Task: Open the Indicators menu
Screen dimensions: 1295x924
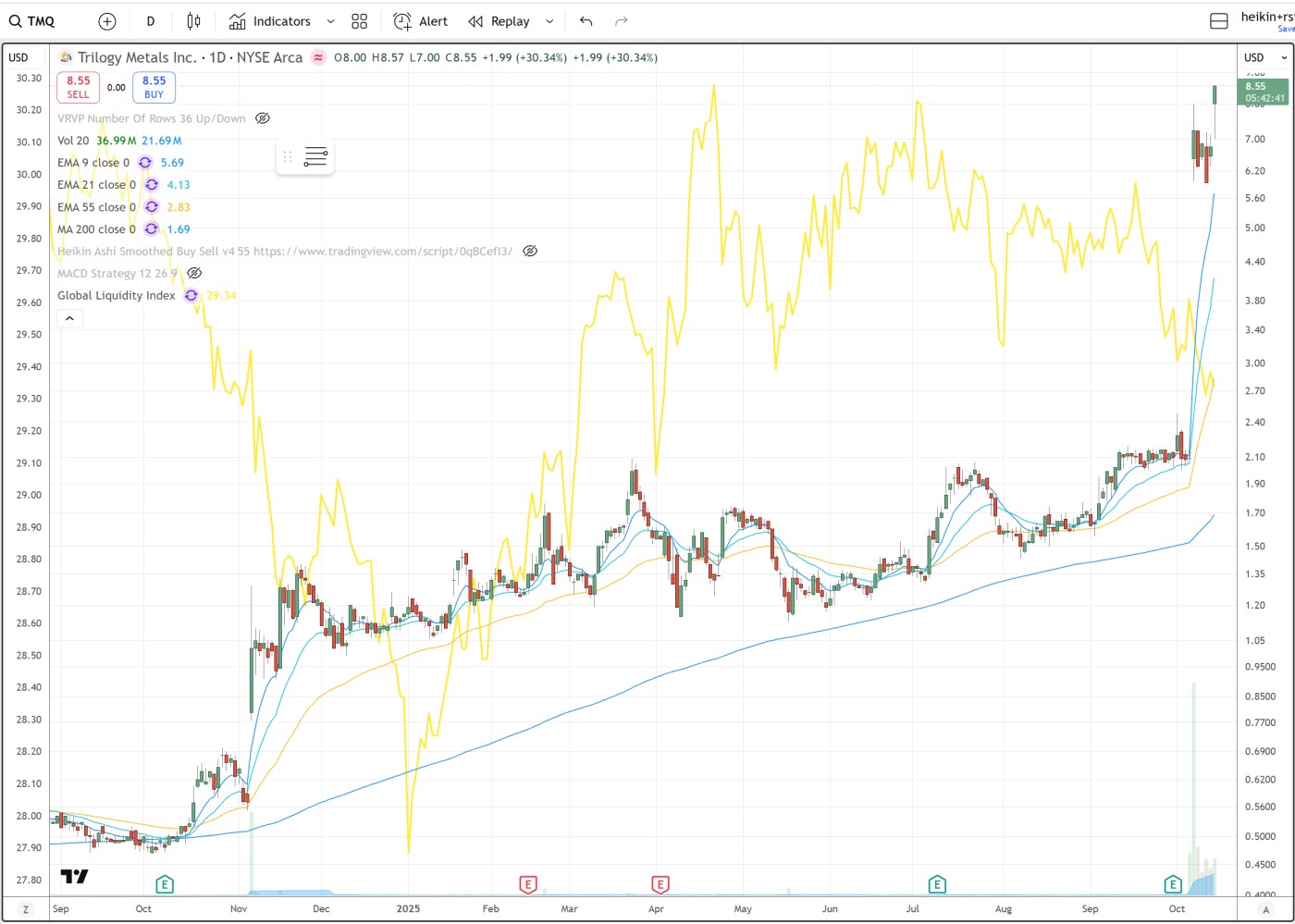Action: point(271,21)
